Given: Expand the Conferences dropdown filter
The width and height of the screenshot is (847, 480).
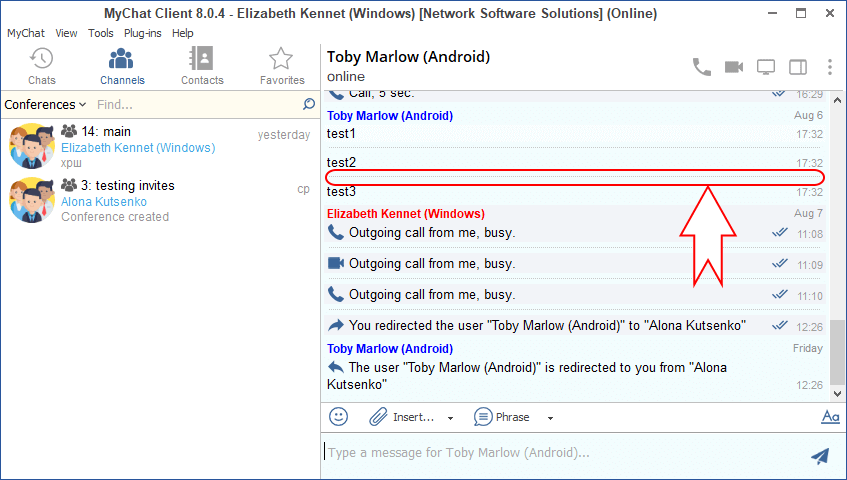Looking at the screenshot, I should [x=45, y=104].
